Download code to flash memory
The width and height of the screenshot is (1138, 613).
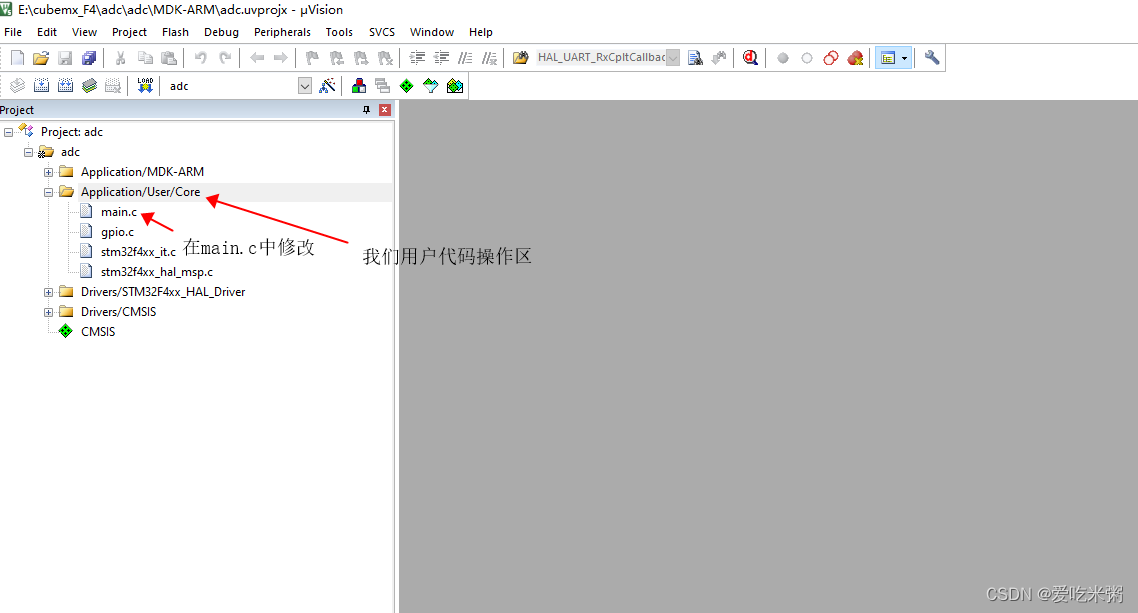145,85
